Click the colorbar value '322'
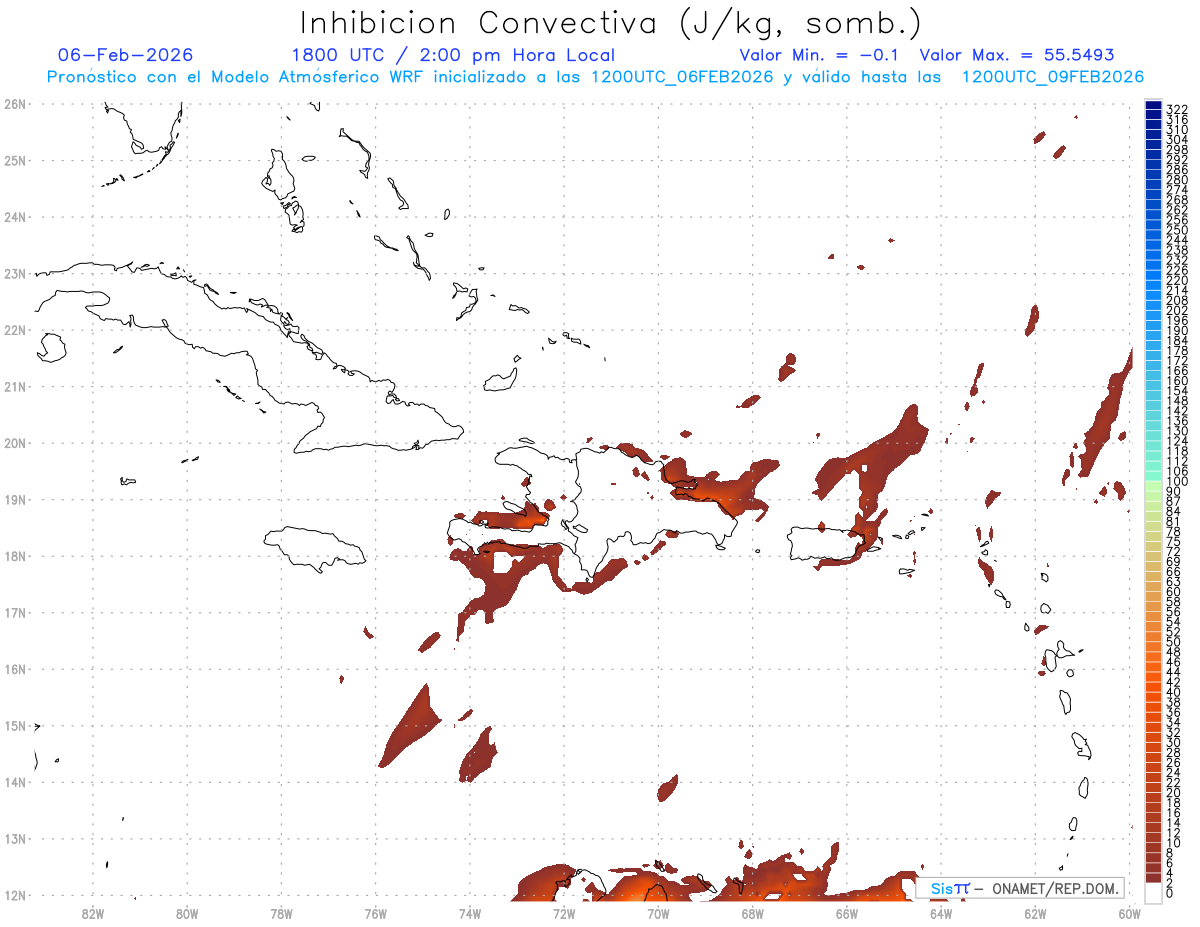The image size is (1200, 927). [x=1176, y=109]
